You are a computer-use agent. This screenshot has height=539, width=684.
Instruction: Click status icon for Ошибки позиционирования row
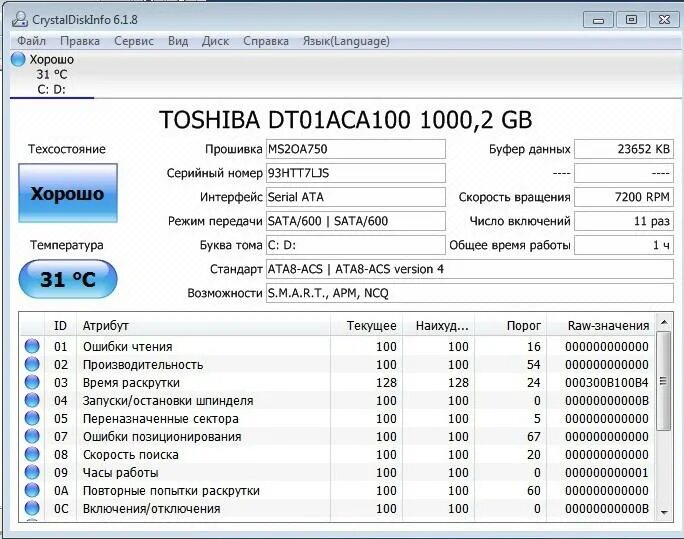pos(32,436)
